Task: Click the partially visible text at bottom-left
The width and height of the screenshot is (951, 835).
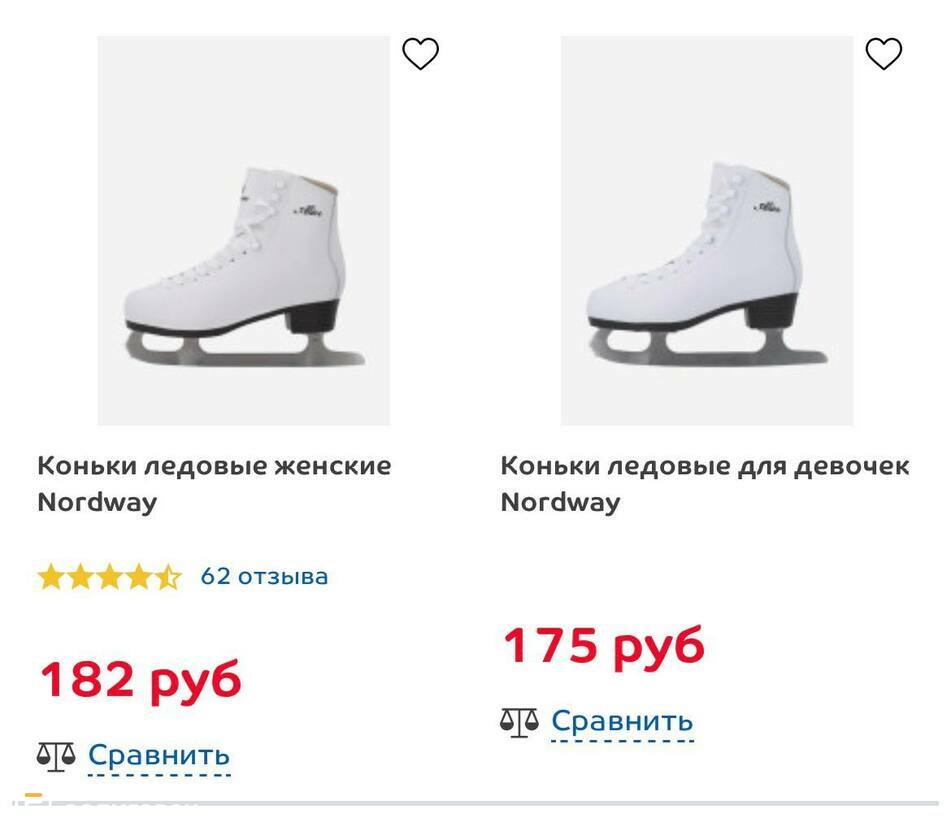Action: pyautogui.click(x=120, y=803)
